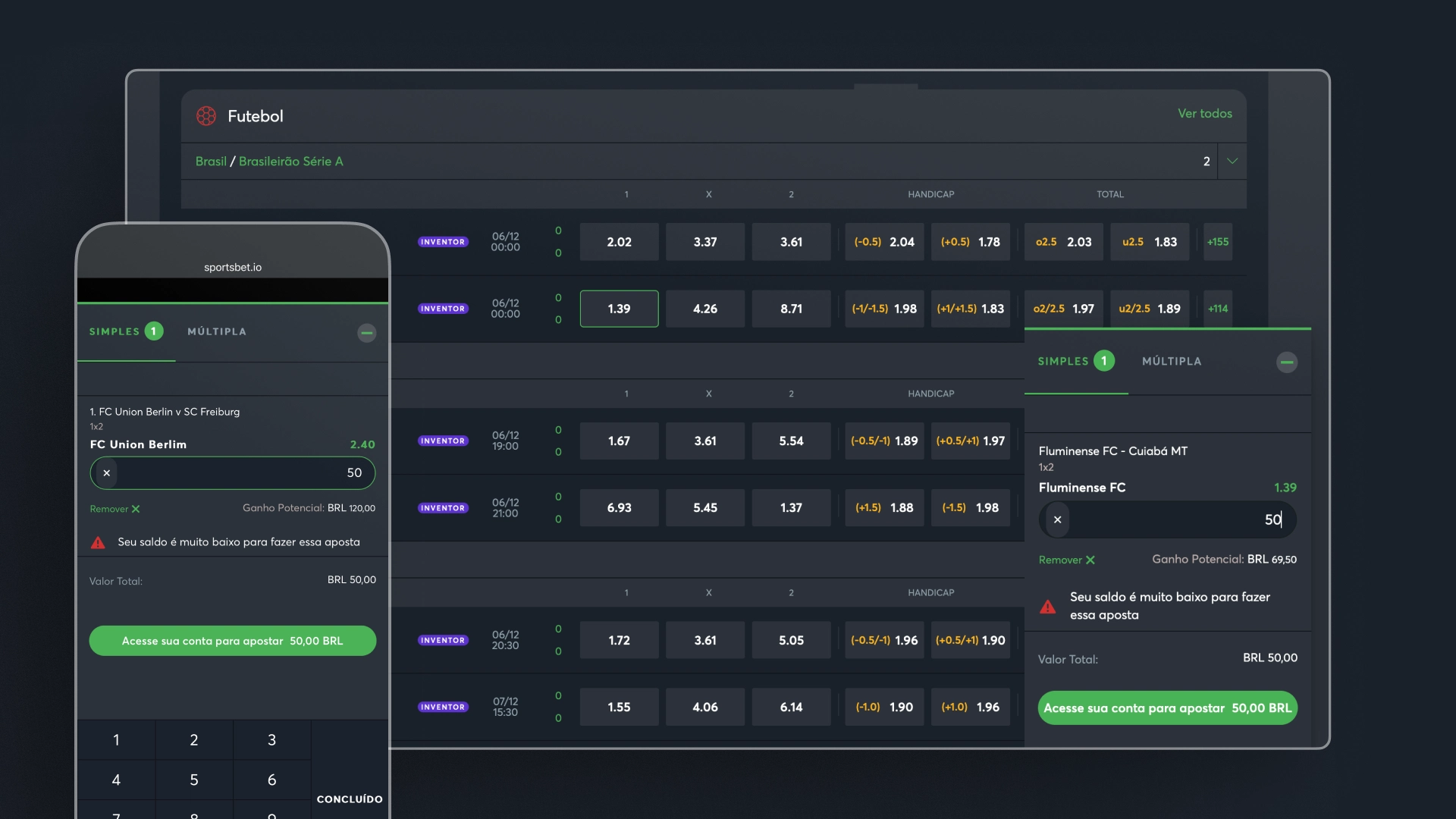Focus the mobile stake field showing 50
The image size is (1456, 819).
[x=233, y=473]
